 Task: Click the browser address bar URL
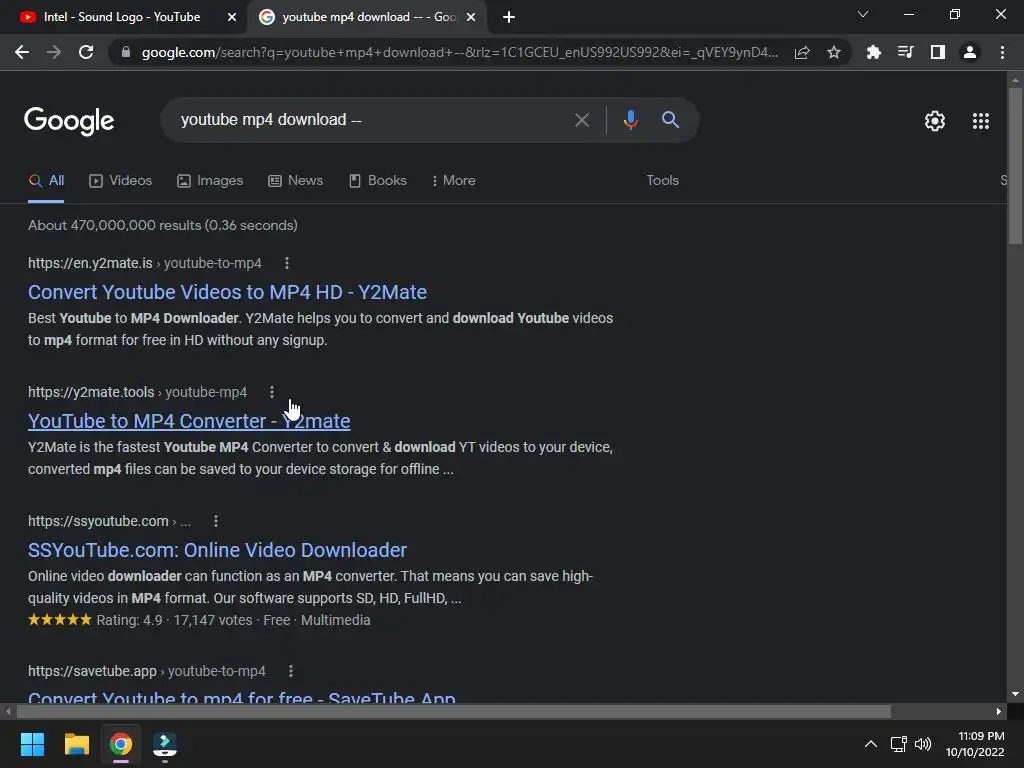click(x=460, y=52)
